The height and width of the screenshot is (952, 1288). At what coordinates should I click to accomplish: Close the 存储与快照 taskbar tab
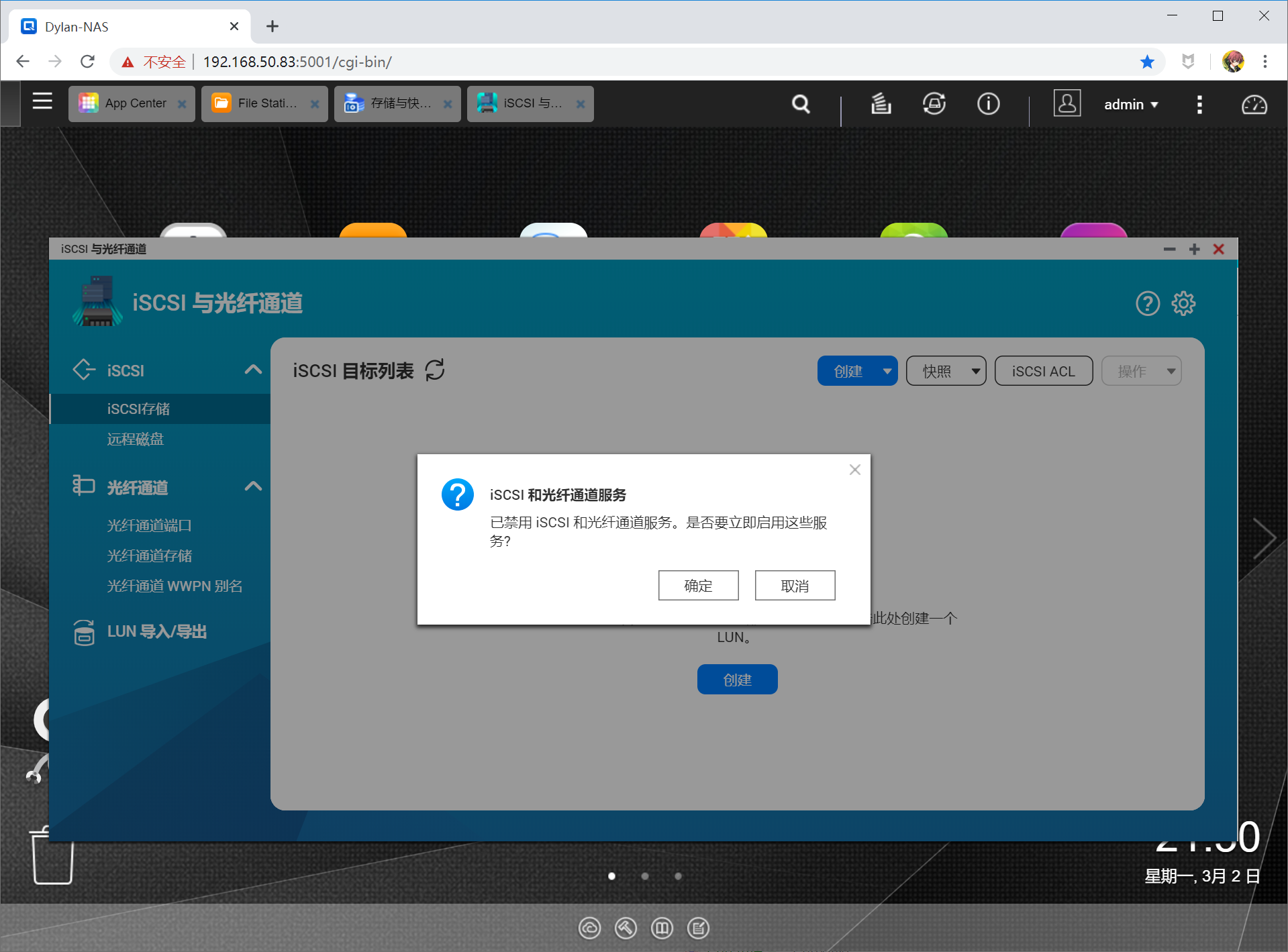click(x=447, y=104)
